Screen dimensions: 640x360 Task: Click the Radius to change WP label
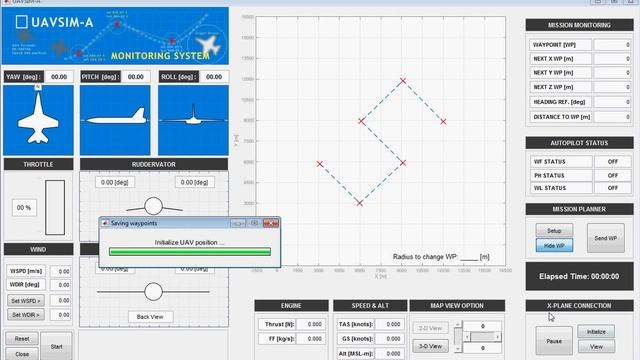(441, 257)
